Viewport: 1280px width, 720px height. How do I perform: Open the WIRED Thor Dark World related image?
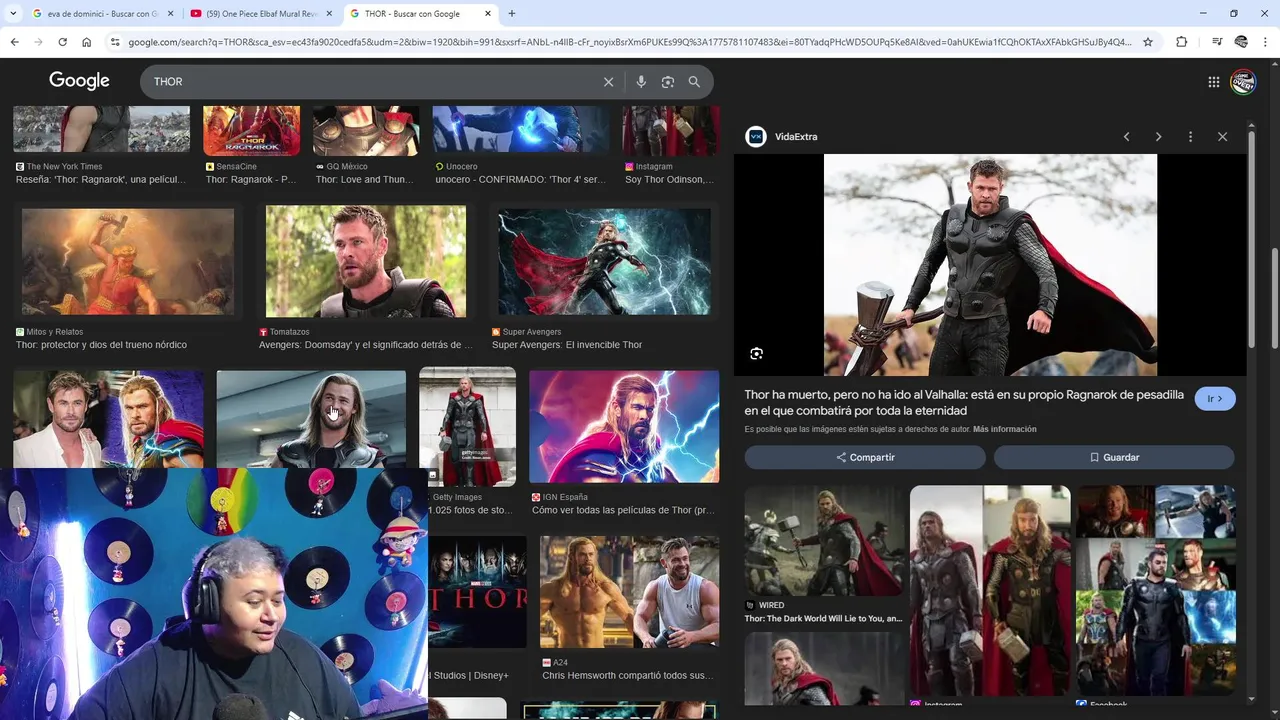point(824,540)
